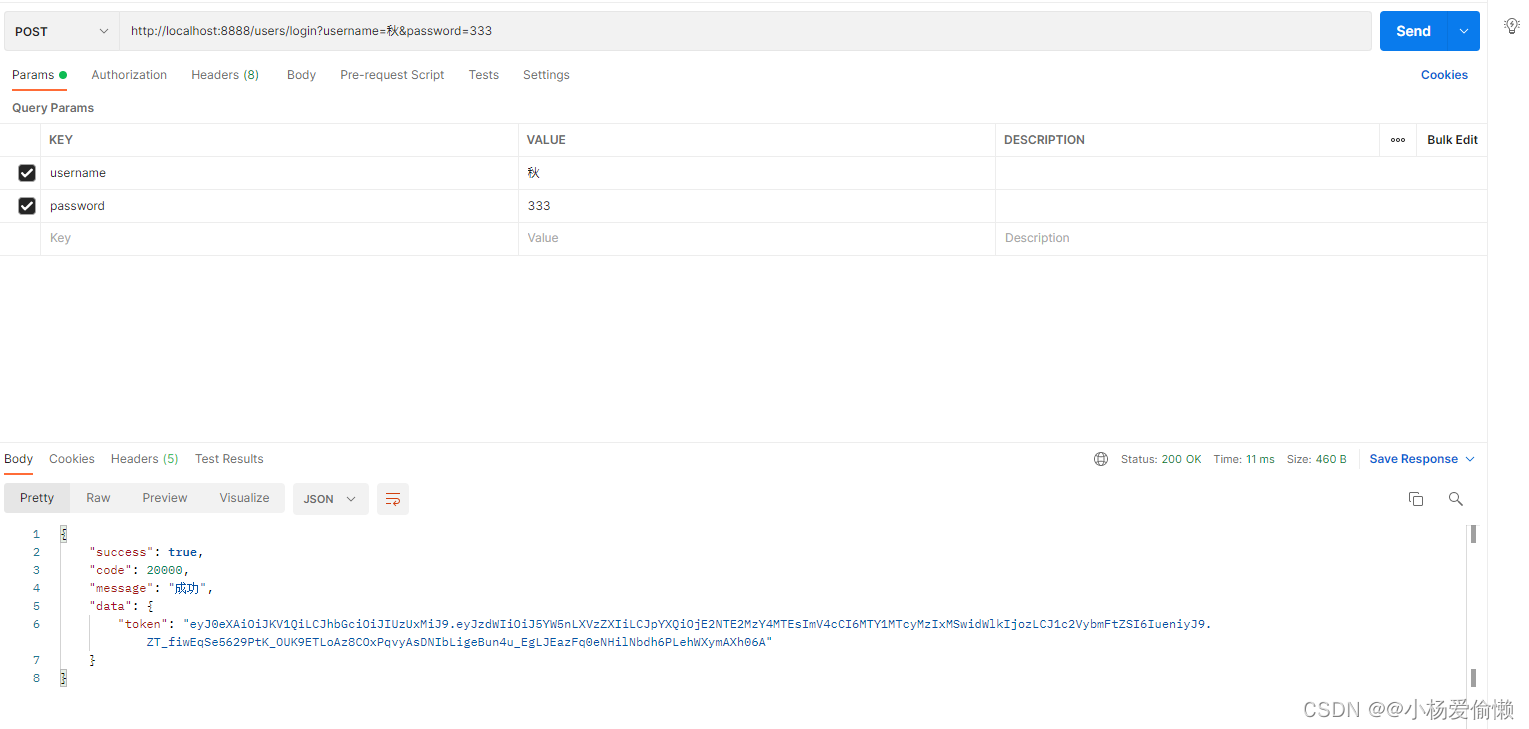Open the Send button dropdown arrow
Screen dimensions: 1529x729
(1463, 31)
